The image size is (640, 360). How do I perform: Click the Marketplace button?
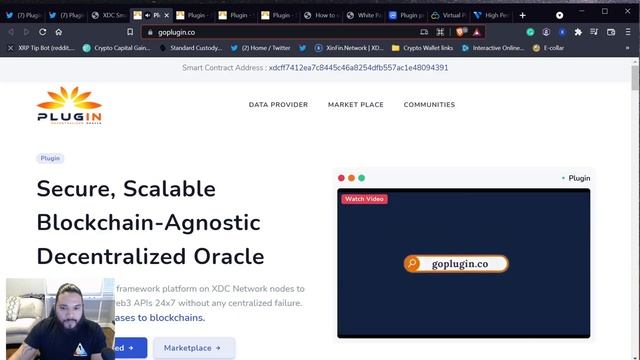point(193,348)
